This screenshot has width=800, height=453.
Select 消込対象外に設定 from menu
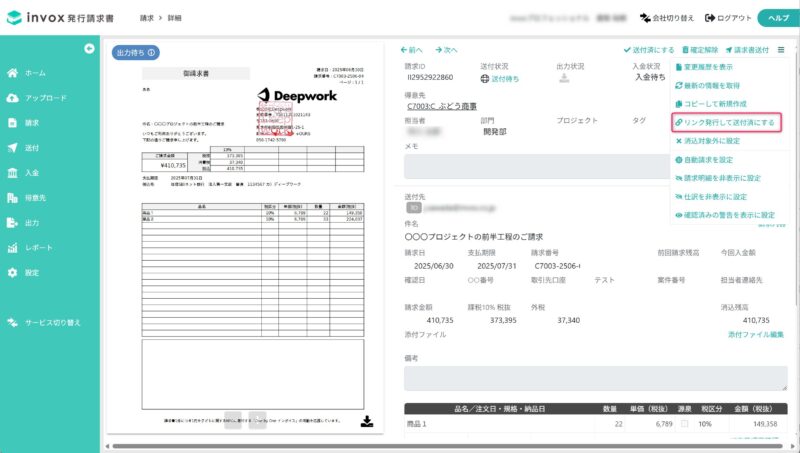coord(707,141)
